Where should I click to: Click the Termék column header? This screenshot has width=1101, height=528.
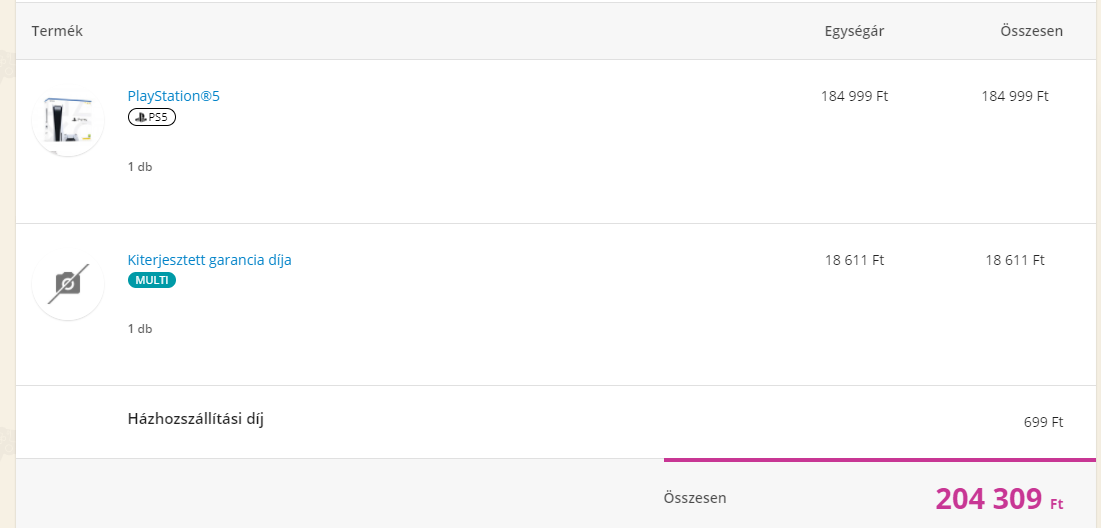[x=57, y=31]
